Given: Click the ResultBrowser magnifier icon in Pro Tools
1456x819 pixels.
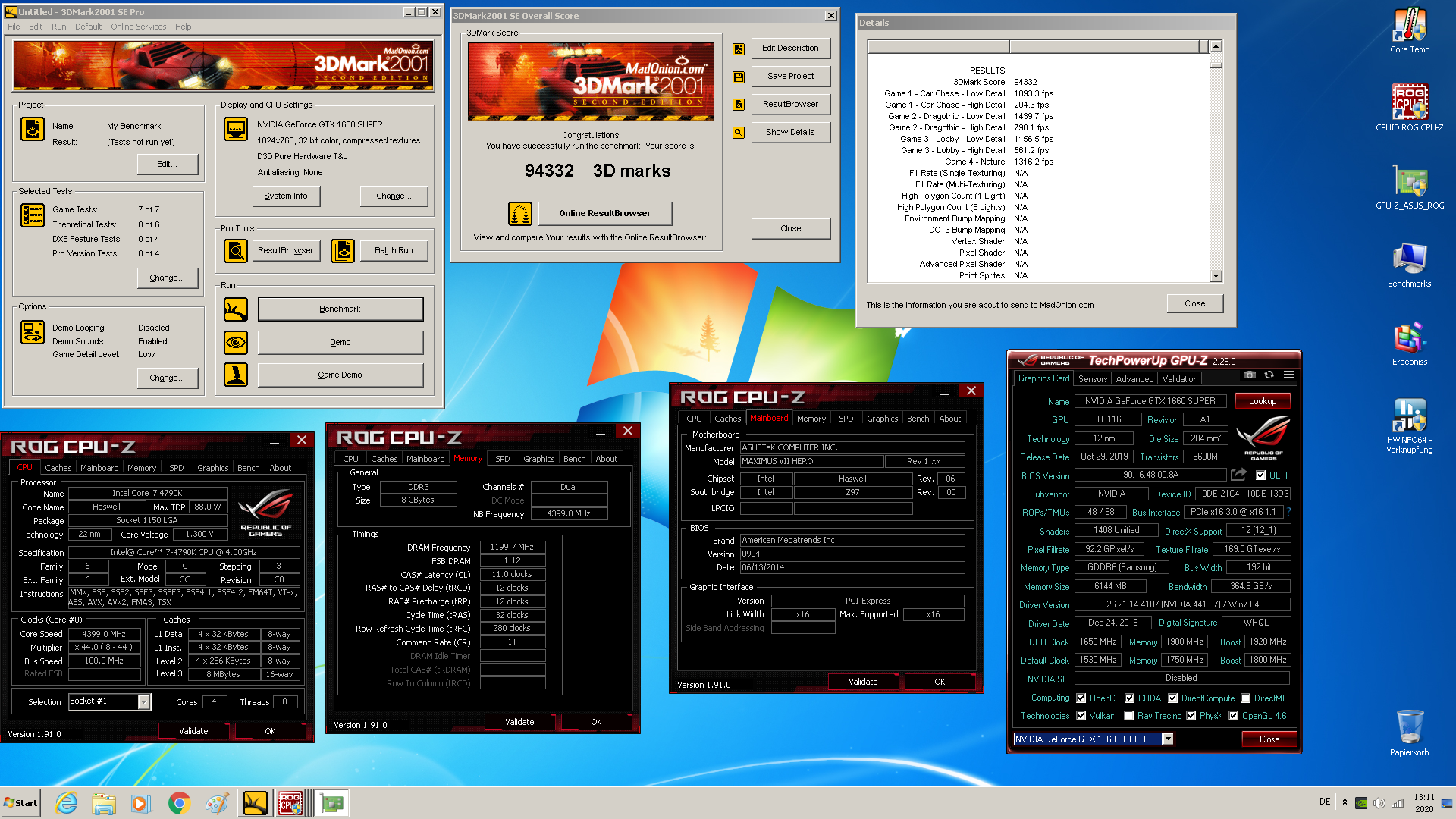Looking at the screenshot, I should pos(236,250).
